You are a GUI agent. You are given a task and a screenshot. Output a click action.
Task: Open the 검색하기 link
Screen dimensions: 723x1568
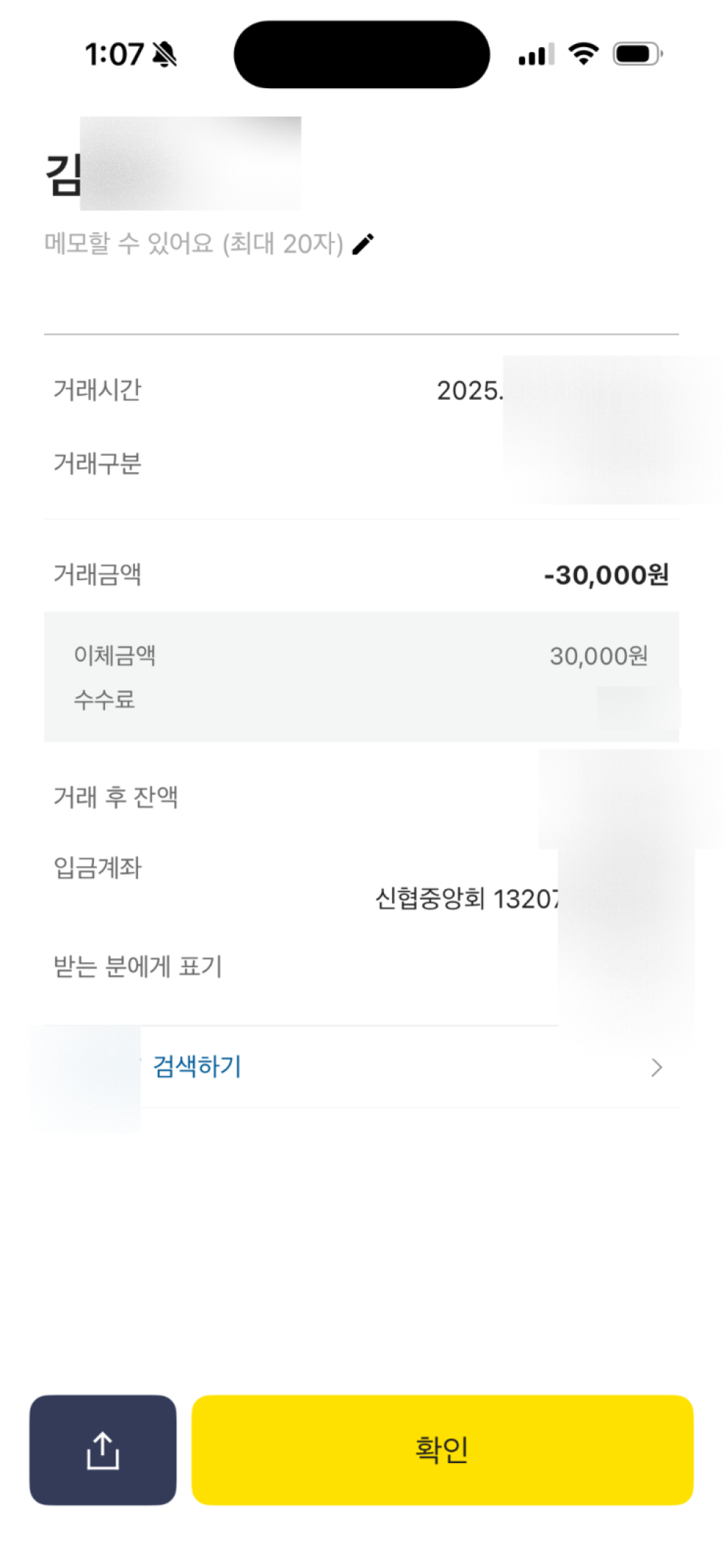197,1067
